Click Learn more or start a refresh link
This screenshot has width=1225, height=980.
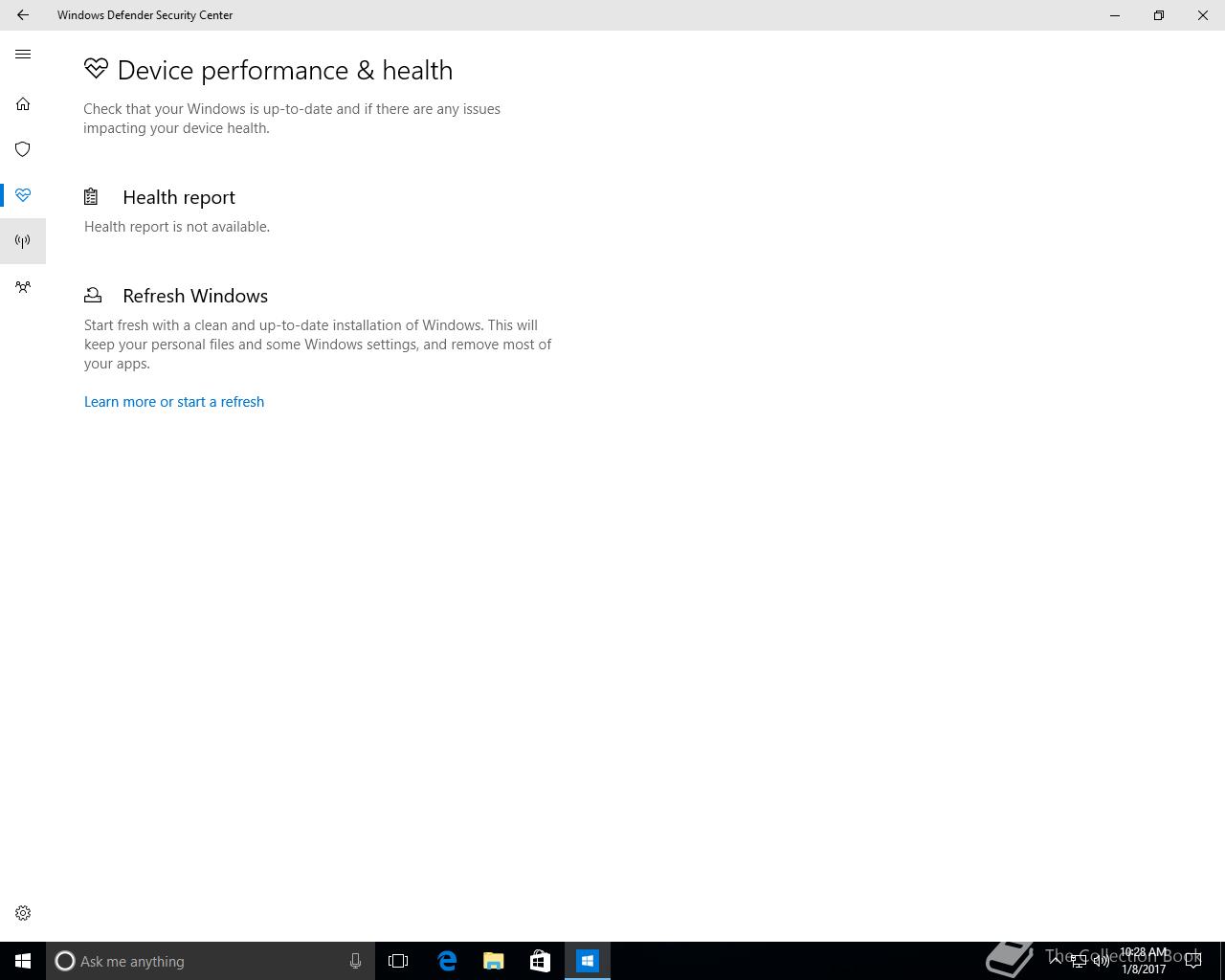tap(174, 402)
